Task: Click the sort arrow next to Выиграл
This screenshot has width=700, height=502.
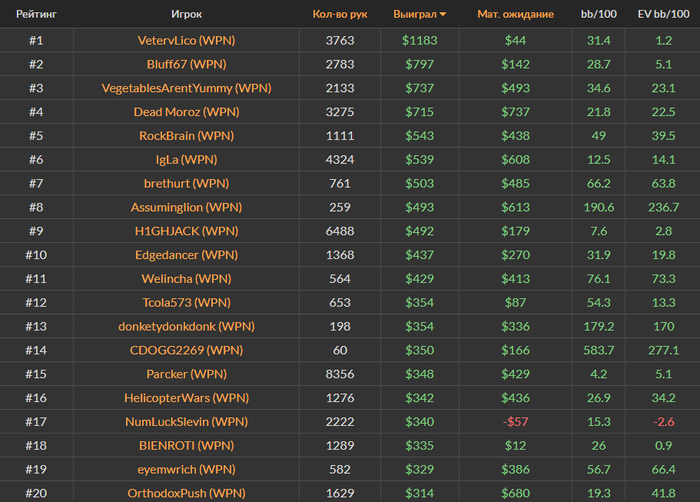Action: coord(443,15)
